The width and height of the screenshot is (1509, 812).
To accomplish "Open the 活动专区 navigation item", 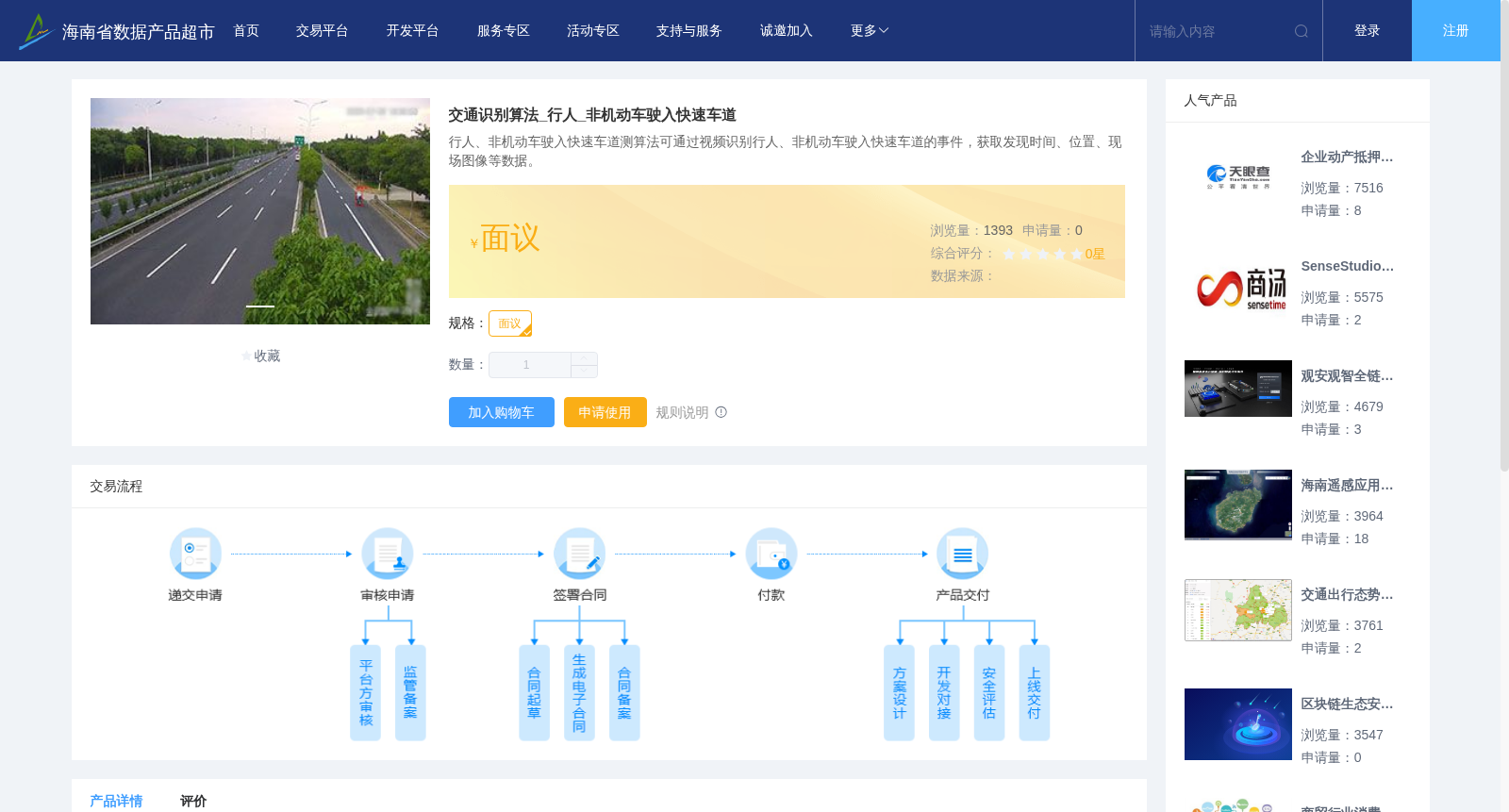I will click(x=593, y=31).
